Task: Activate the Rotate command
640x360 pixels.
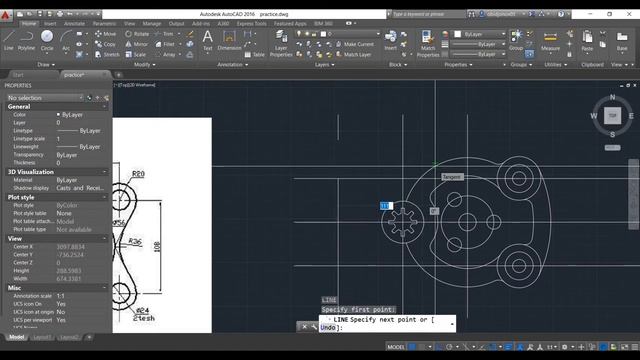Action: click(137, 34)
